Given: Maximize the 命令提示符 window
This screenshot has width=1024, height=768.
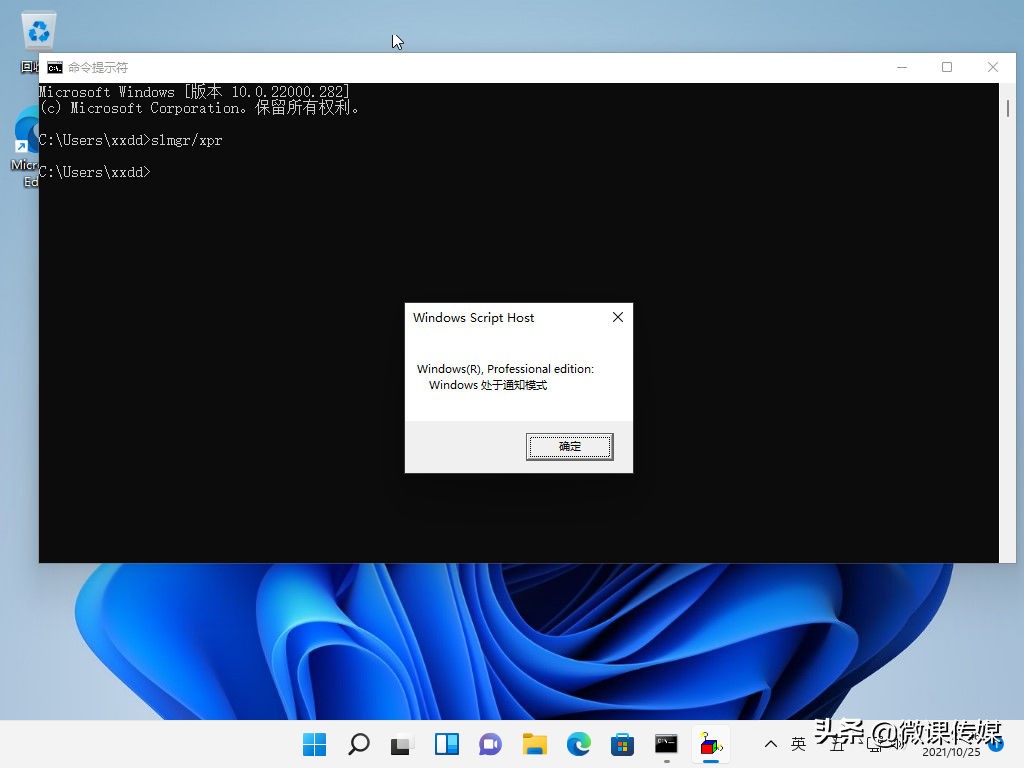Looking at the screenshot, I should (947, 67).
